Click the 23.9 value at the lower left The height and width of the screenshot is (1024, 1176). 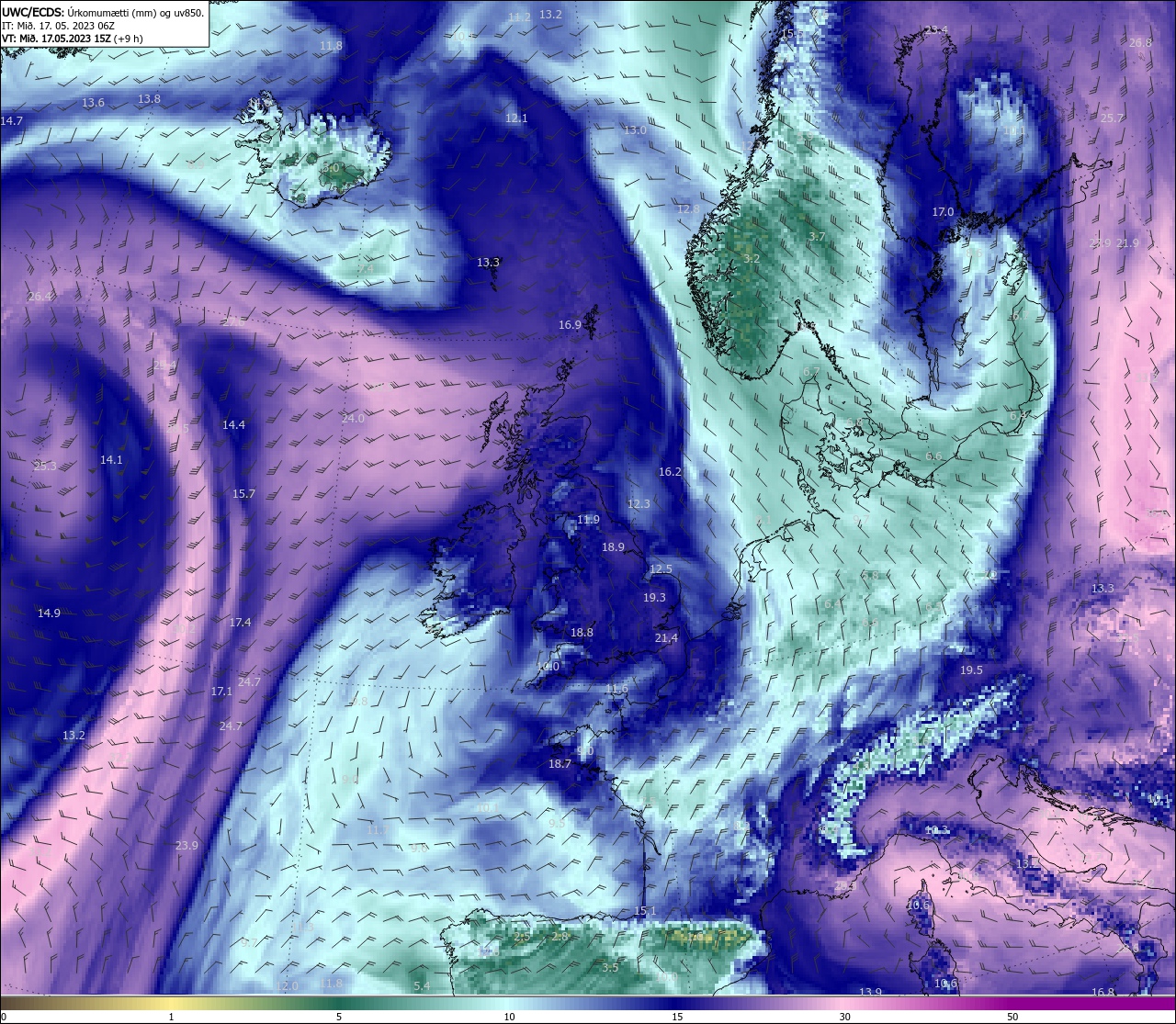(187, 846)
